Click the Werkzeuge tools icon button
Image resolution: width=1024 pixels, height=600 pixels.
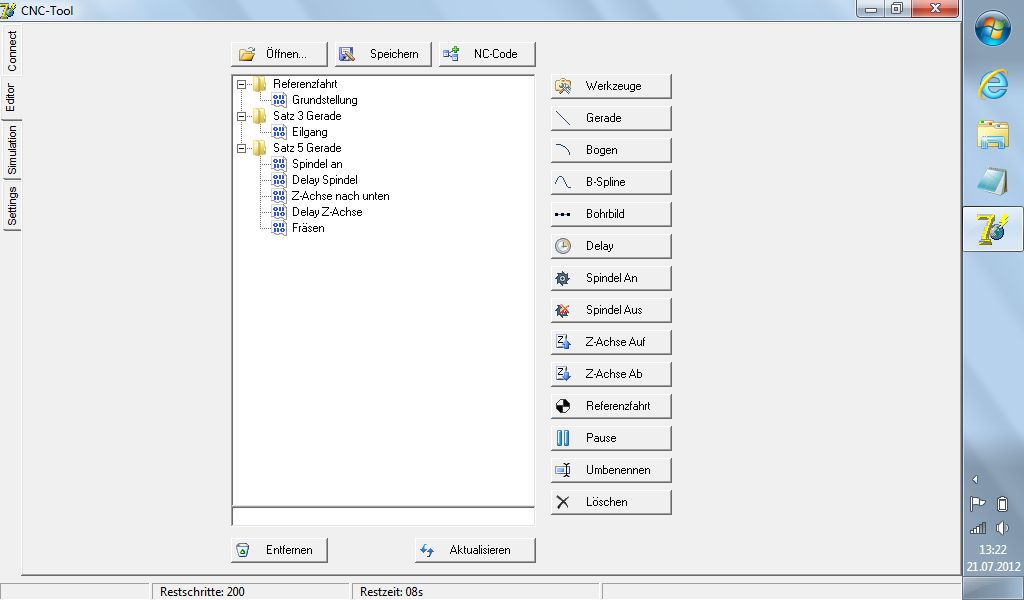[610, 86]
